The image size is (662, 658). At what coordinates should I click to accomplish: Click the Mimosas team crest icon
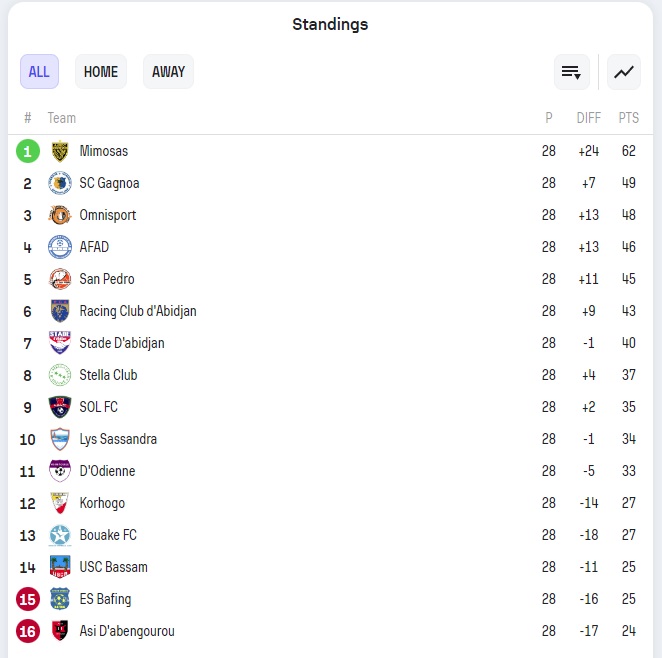coord(60,151)
